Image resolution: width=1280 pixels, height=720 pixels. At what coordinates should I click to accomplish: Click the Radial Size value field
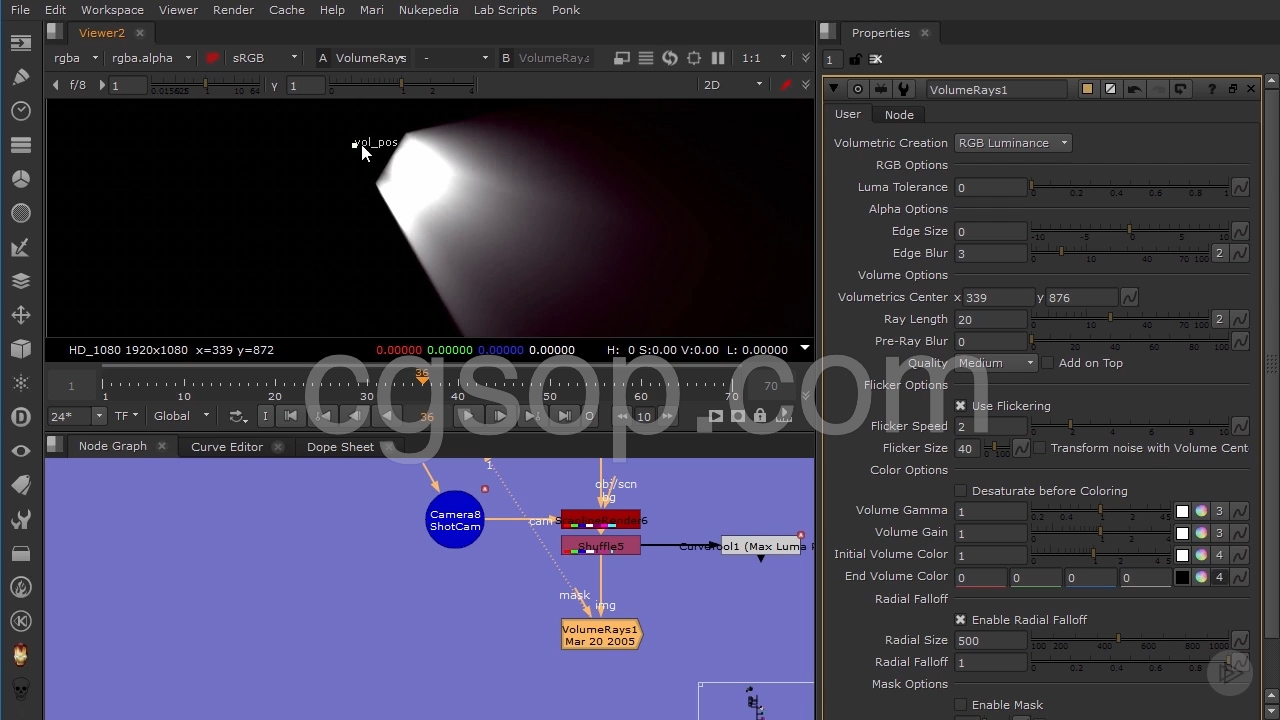click(x=991, y=641)
